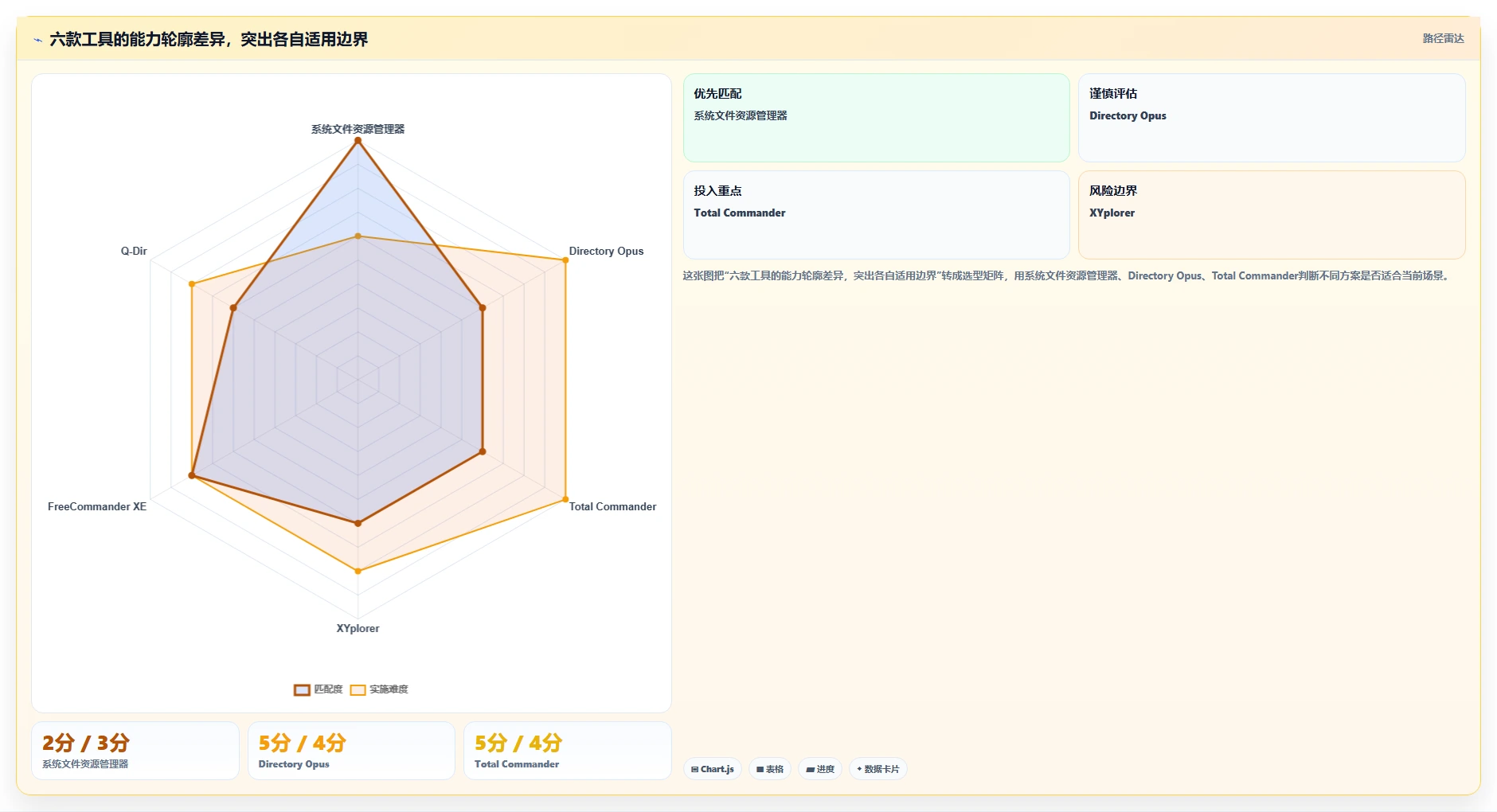Click the 匹配度 legend label text
Screen dimensions: 1497x812
(x=328, y=689)
